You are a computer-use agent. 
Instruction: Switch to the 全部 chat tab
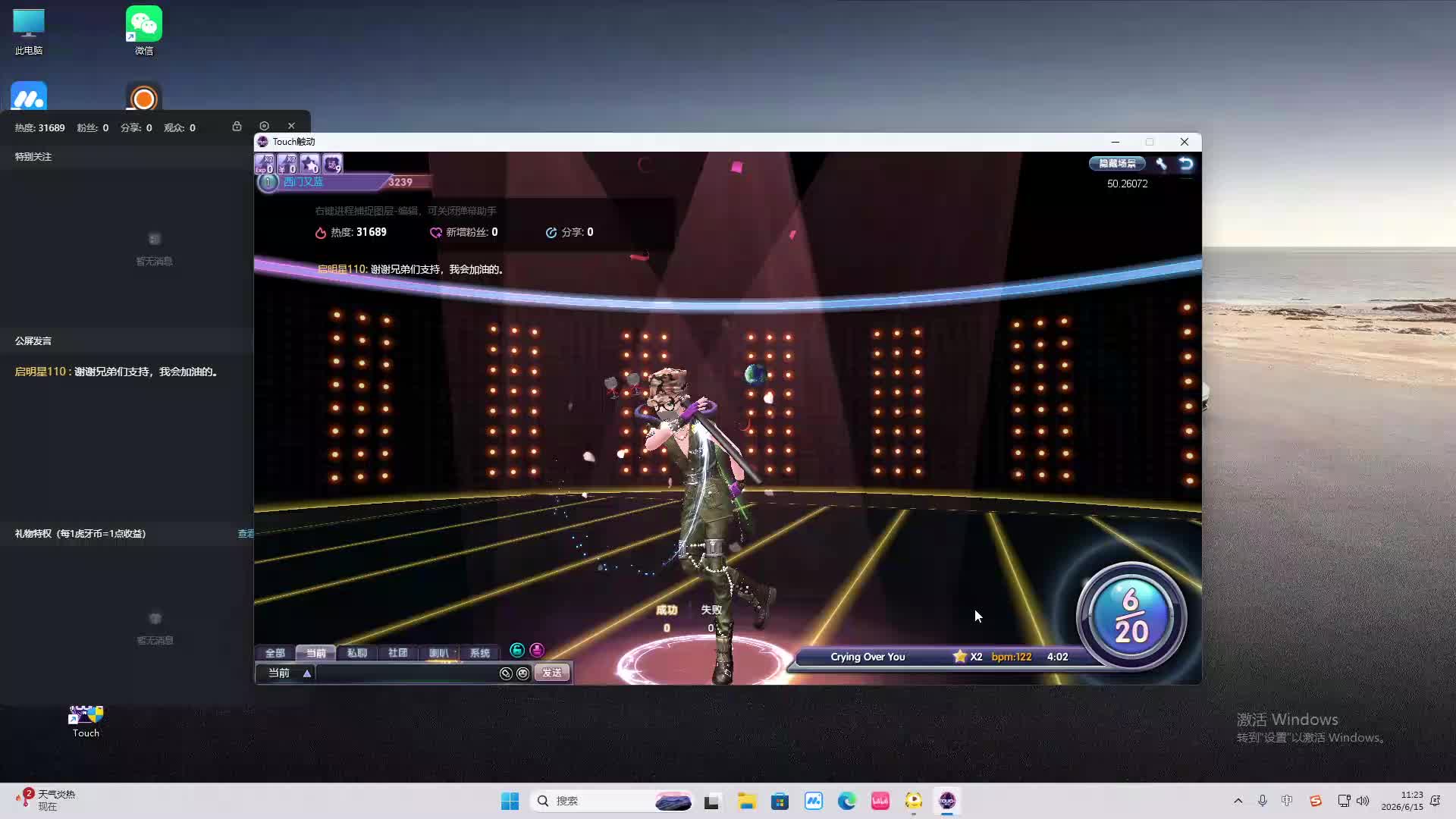pyautogui.click(x=275, y=653)
